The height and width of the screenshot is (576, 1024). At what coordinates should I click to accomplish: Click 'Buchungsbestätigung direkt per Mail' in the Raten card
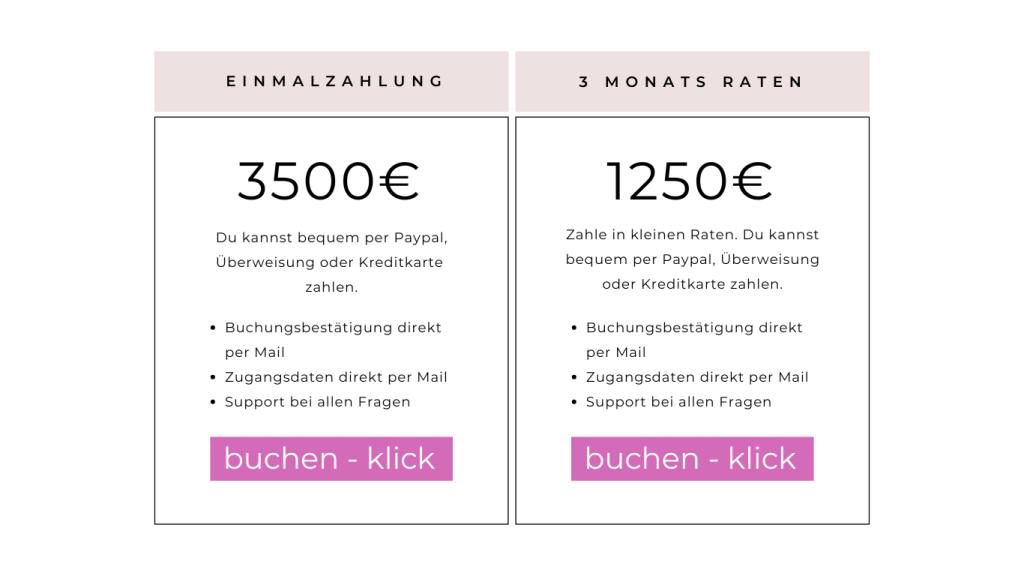[694, 328]
